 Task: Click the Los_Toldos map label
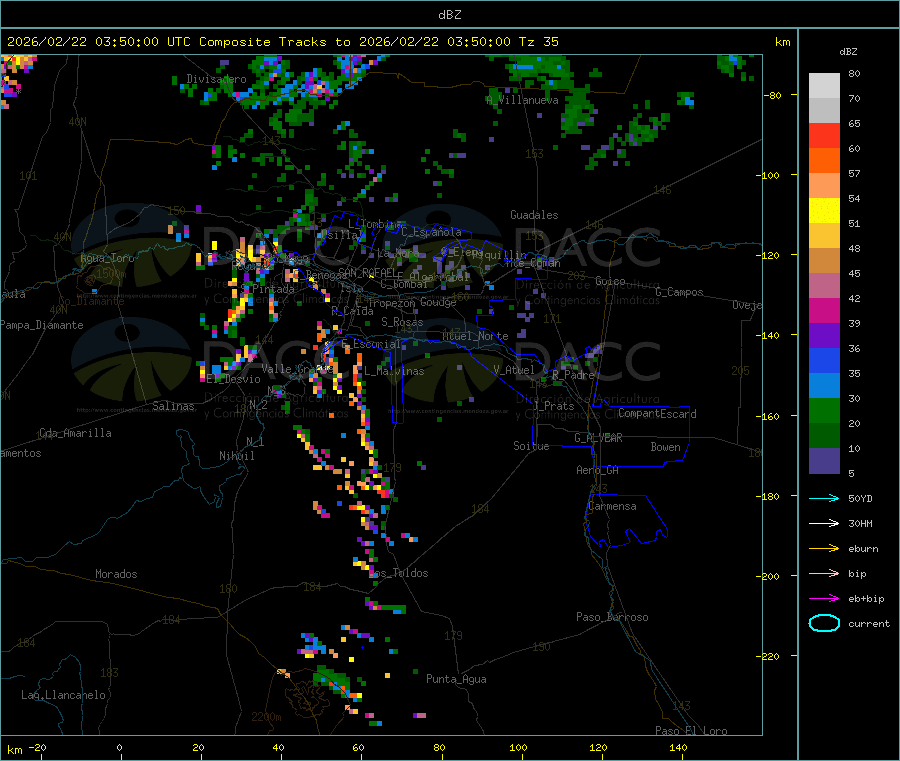tap(398, 573)
